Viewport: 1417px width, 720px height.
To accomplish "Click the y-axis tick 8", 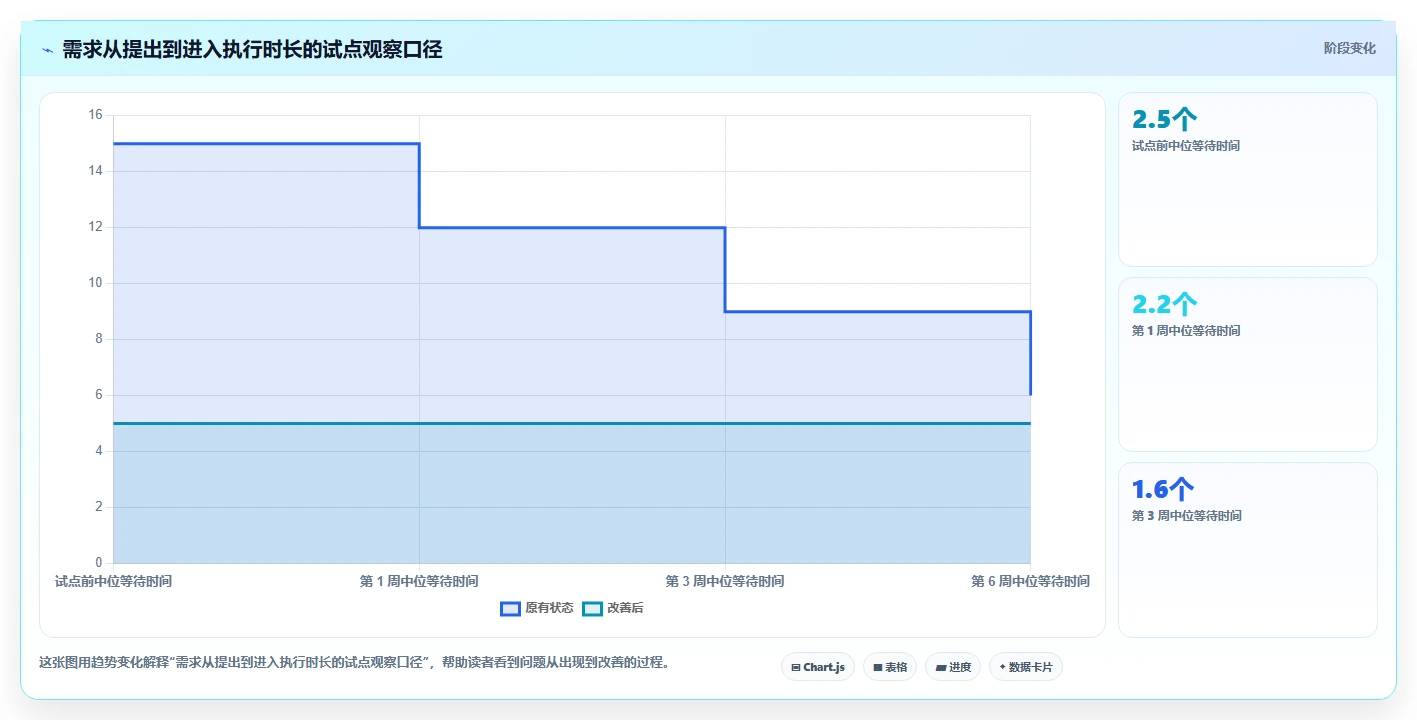I will tap(99, 339).
